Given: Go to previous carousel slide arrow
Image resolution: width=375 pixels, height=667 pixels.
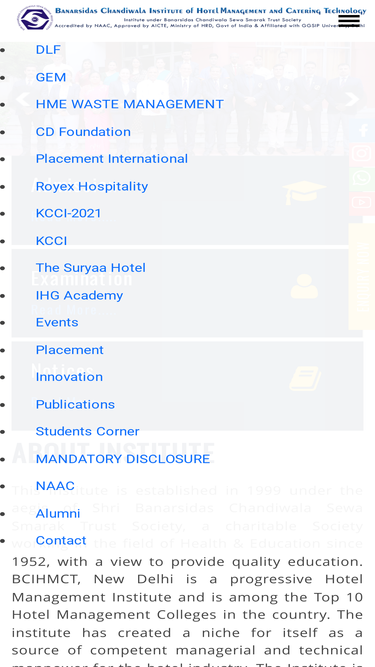Looking at the screenshot, I should (22, 99).
